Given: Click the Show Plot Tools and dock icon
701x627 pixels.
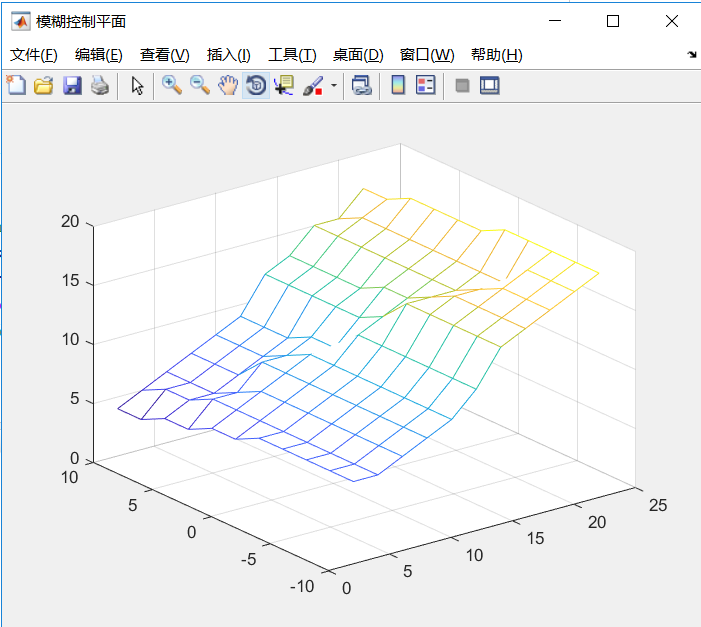Looking at the screenshot, I should [490, 85].
